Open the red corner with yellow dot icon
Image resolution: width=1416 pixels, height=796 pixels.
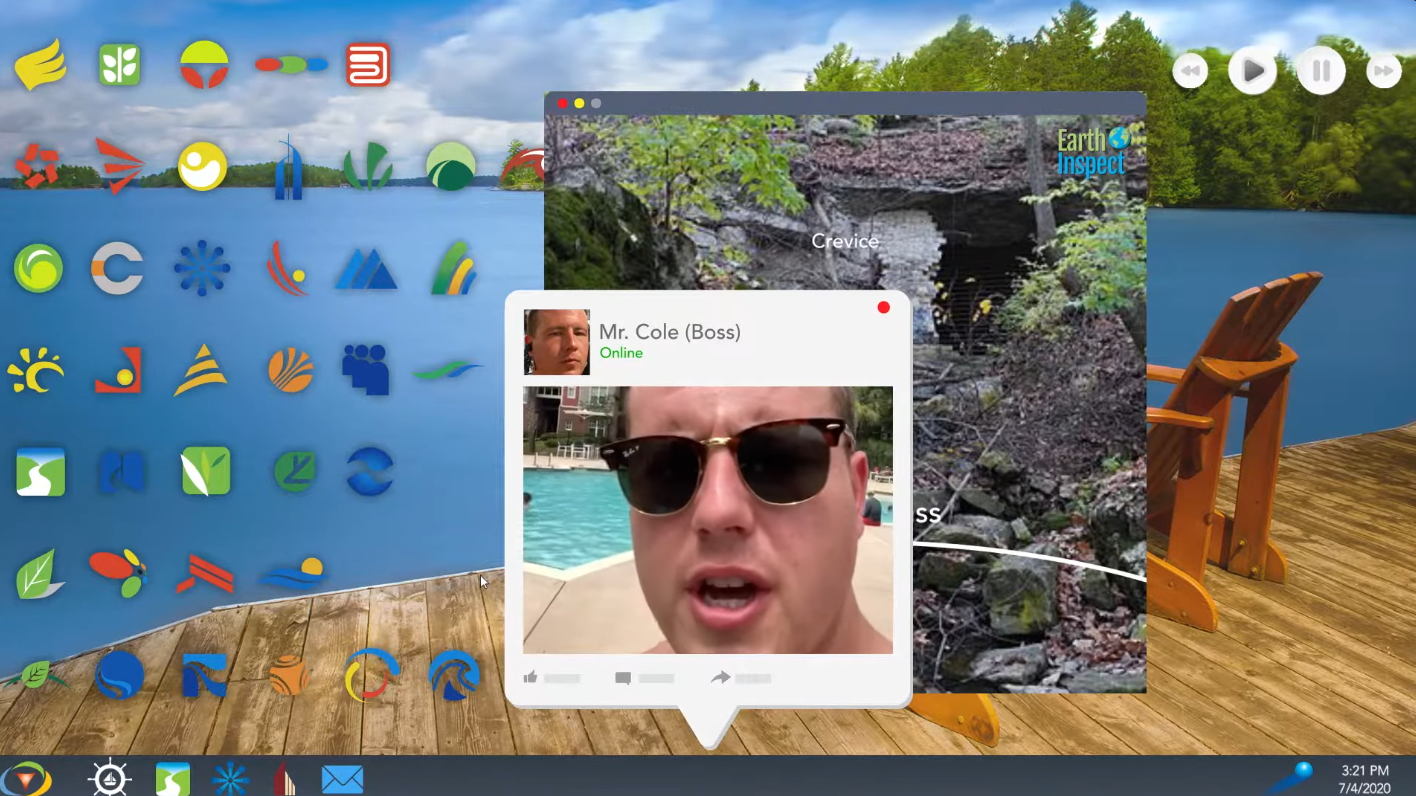tap(118, 370)
